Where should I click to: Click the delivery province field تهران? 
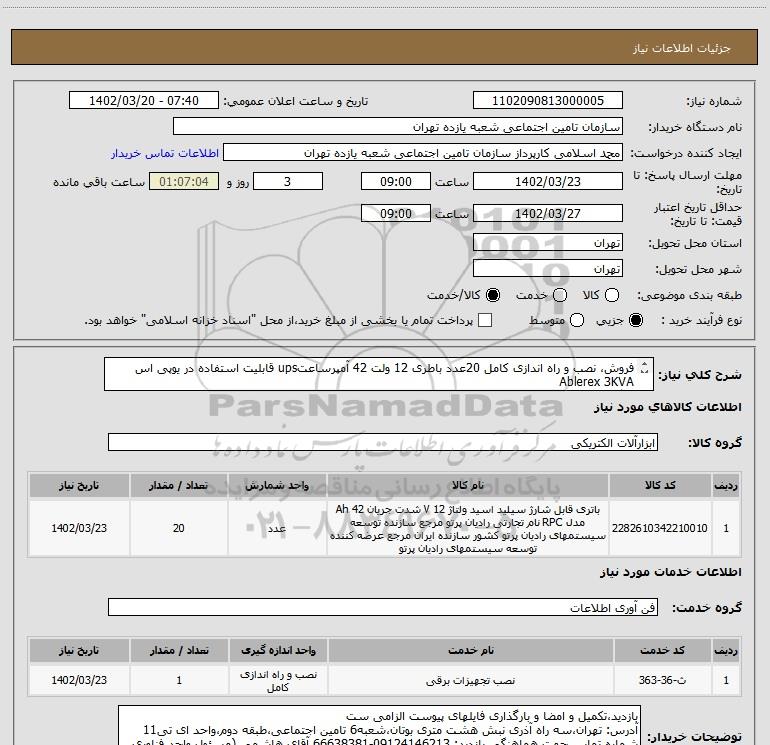click(548, 243)
